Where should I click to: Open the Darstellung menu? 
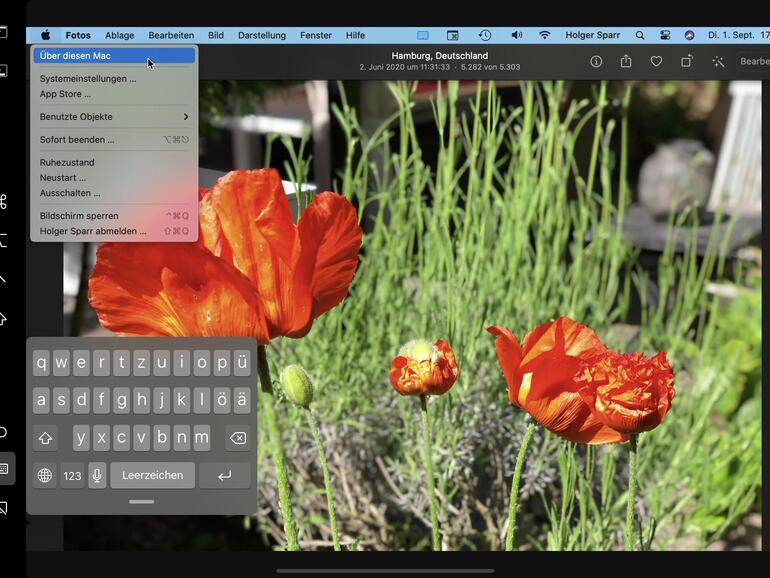point(262,35)
